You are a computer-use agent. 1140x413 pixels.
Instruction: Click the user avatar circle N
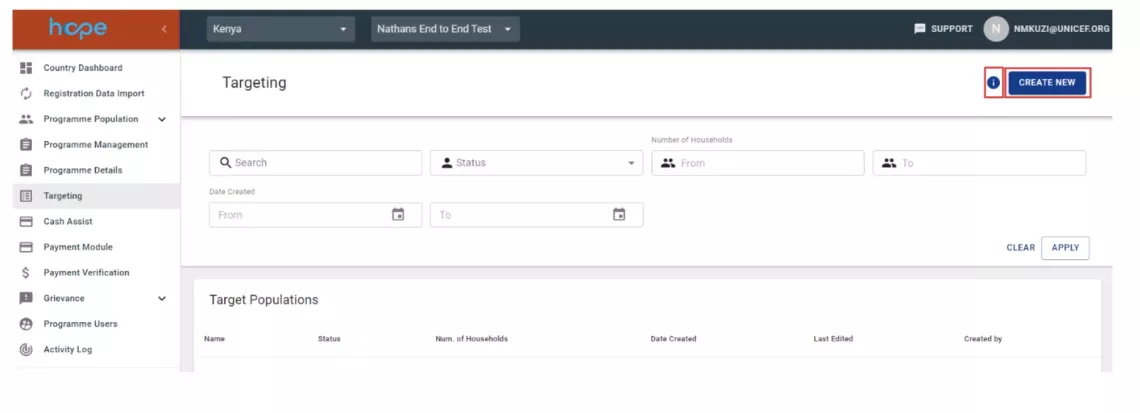point(996,29)
